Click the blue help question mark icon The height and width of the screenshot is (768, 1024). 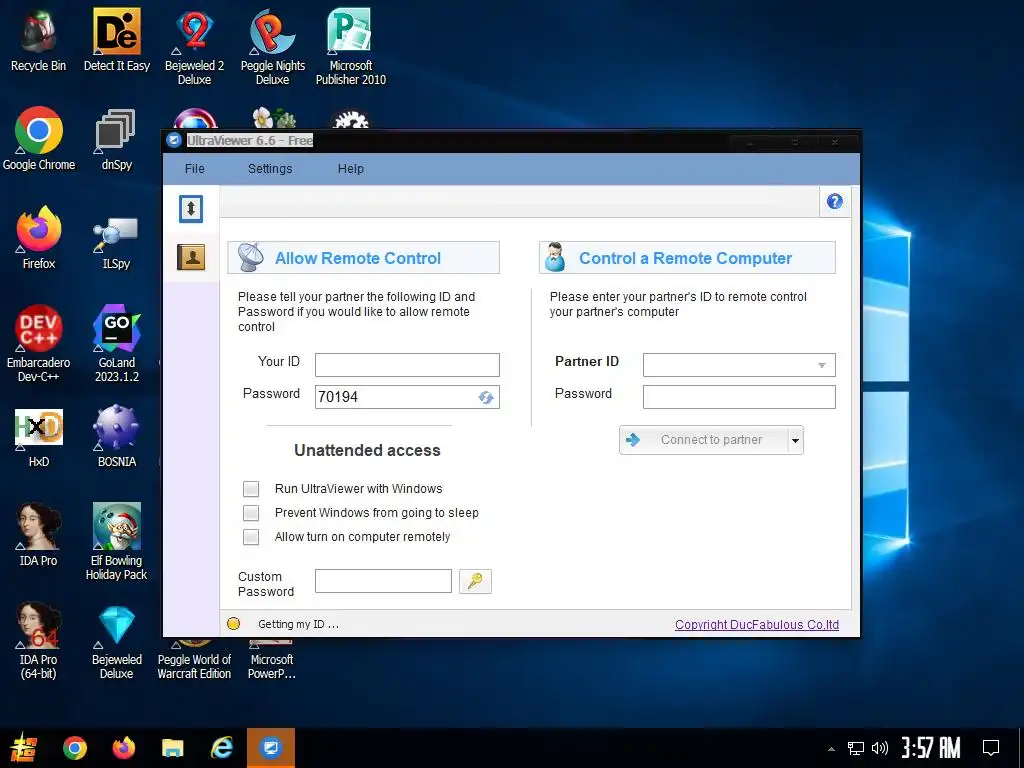[835, 201]
